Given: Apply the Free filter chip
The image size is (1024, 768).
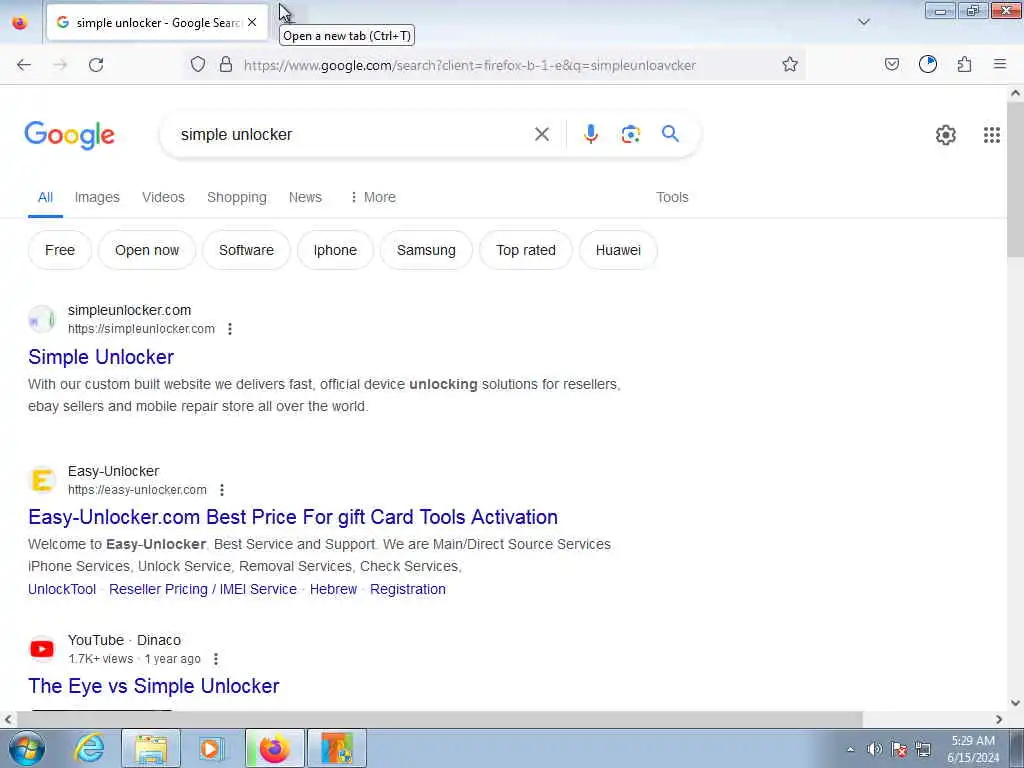Looking at the screenshot, I should (x=59, y=250).
